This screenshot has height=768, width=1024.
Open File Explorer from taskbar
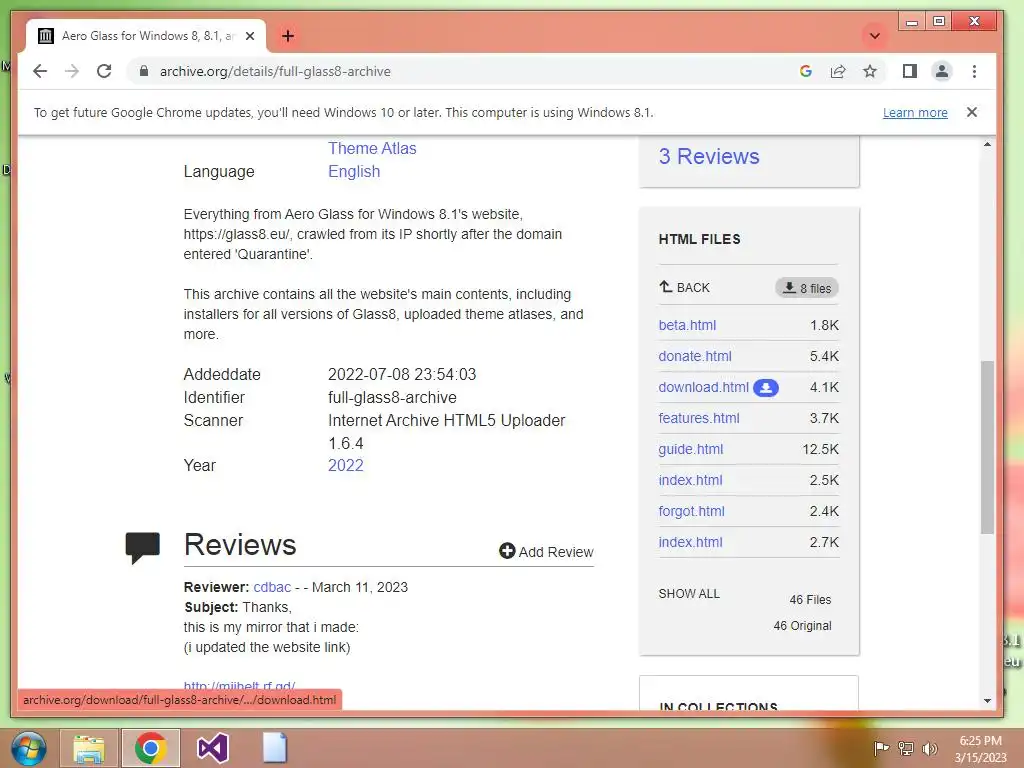pos(89,748)
